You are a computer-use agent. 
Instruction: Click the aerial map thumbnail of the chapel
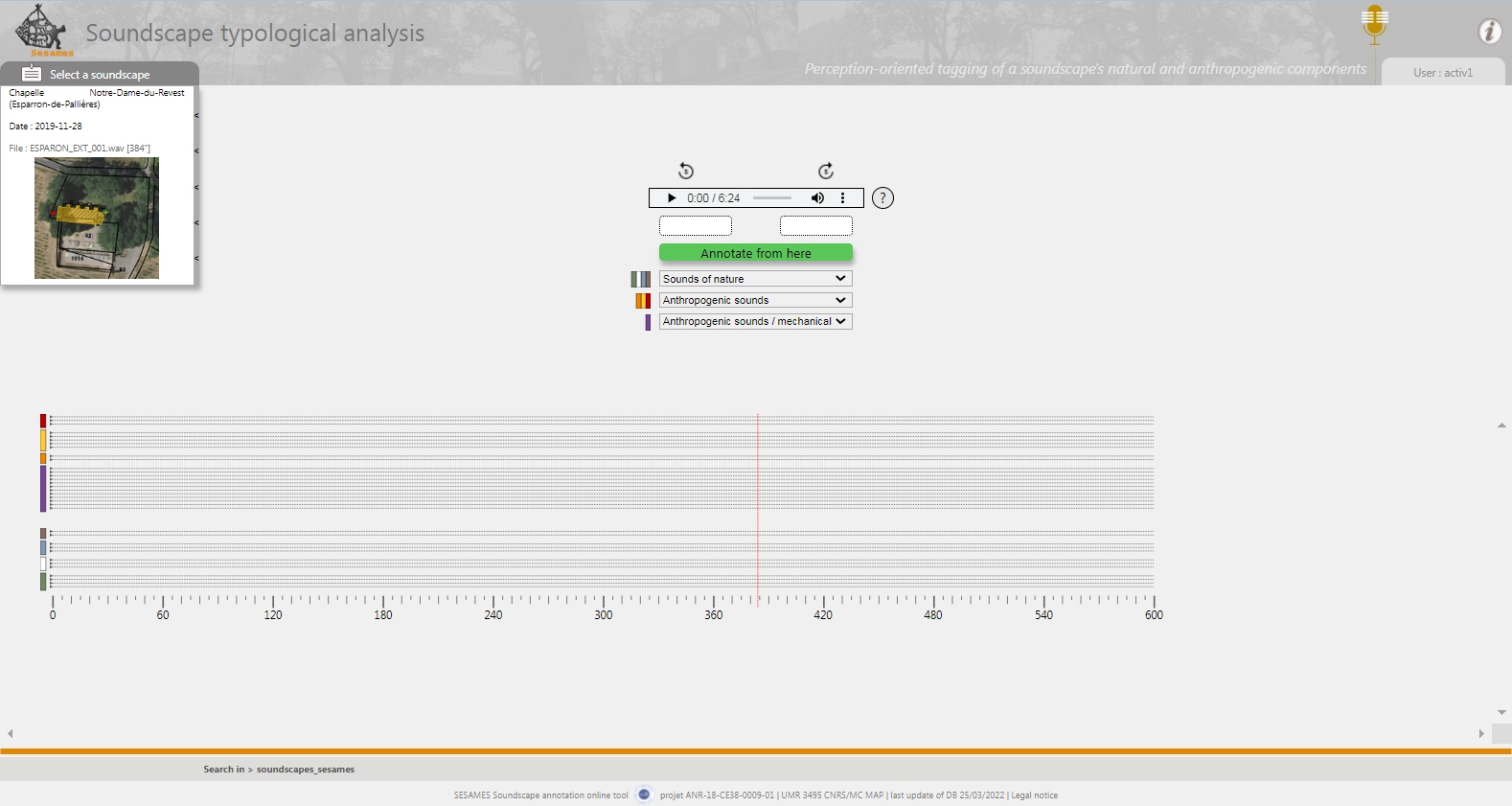97,219
